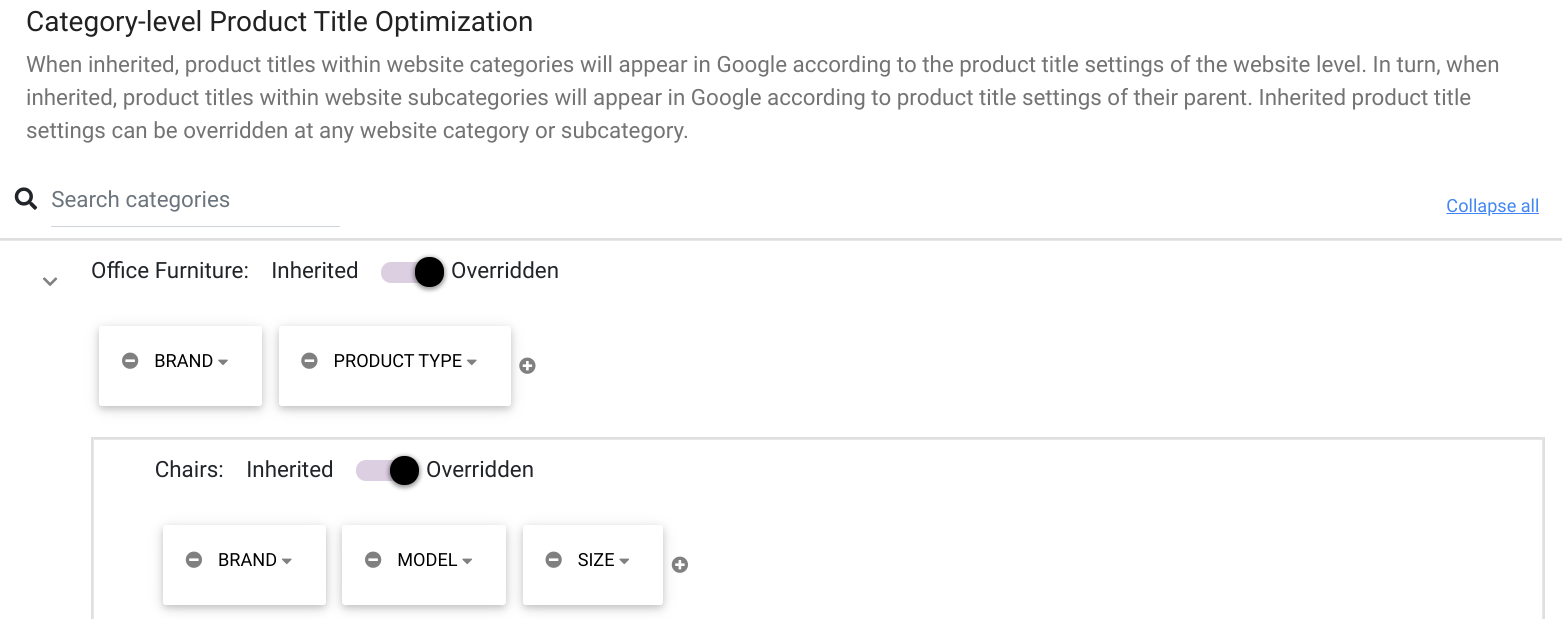The width and height of the screenshot is (1562, 619).
Task: Open PRODUCT TYPE dropdown arrow
Action: (x=472, y=362)
